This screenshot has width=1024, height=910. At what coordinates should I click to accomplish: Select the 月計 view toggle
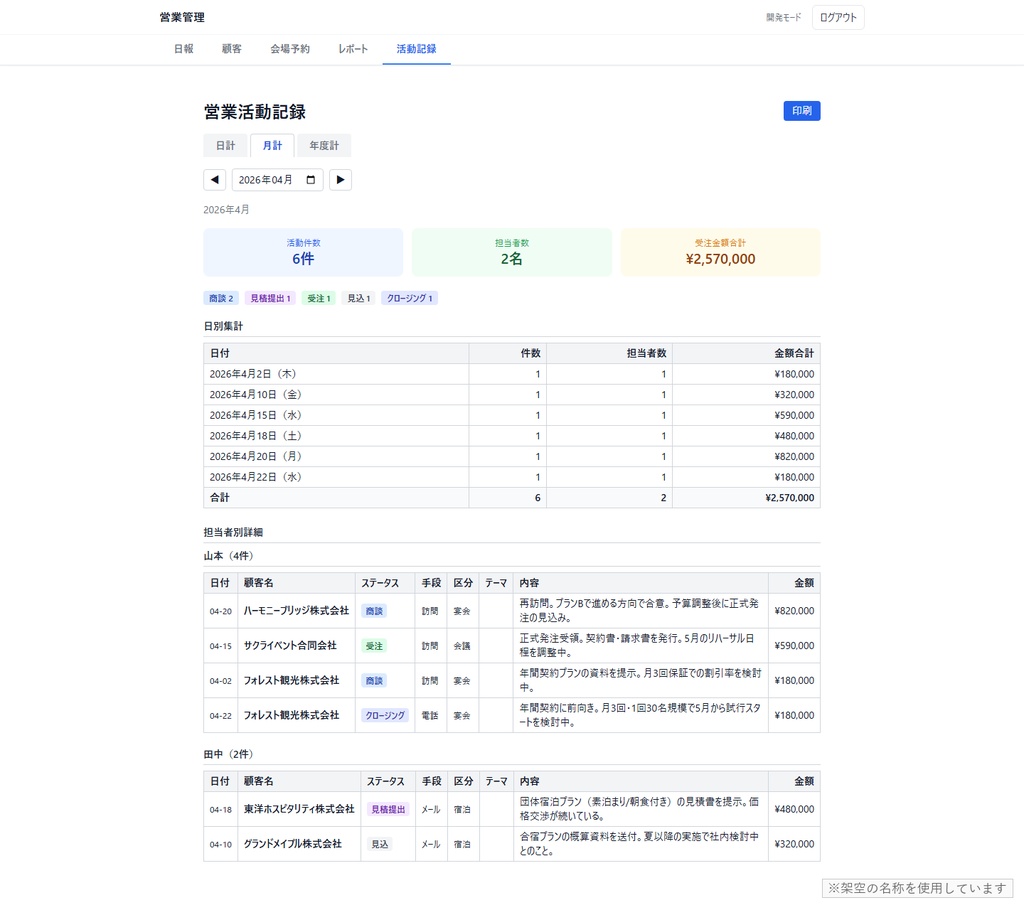click(272, 145)
